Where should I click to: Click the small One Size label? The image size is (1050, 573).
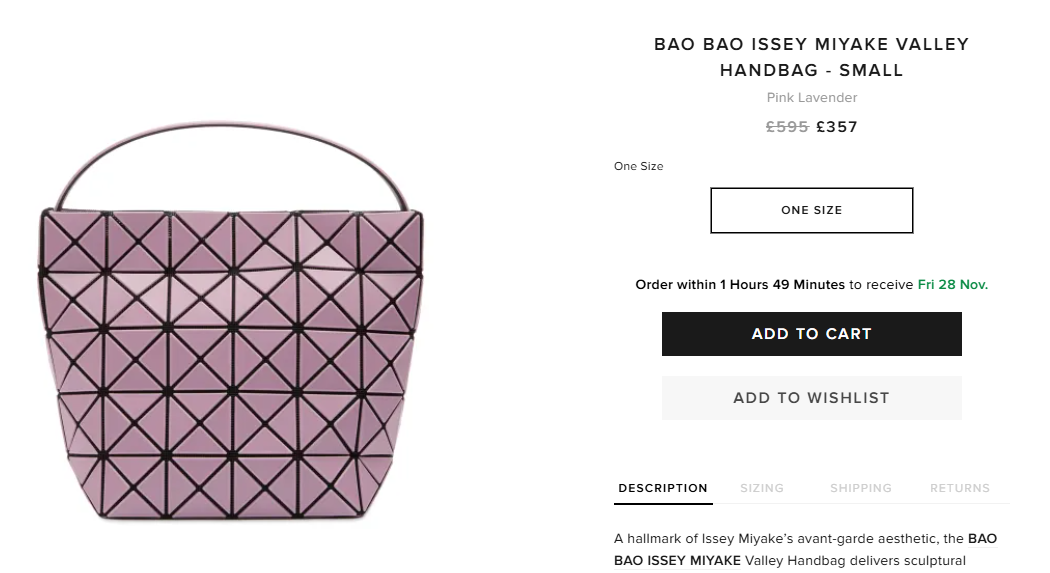tap(638, 166)
